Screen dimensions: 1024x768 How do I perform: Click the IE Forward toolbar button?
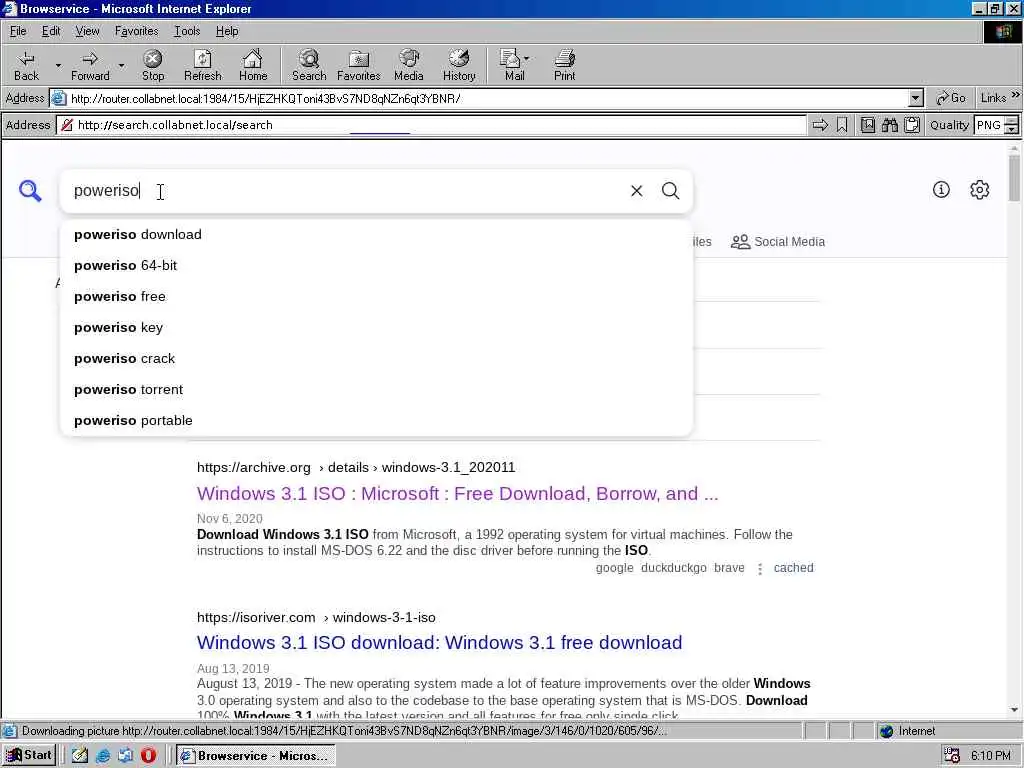click(89, 65)
